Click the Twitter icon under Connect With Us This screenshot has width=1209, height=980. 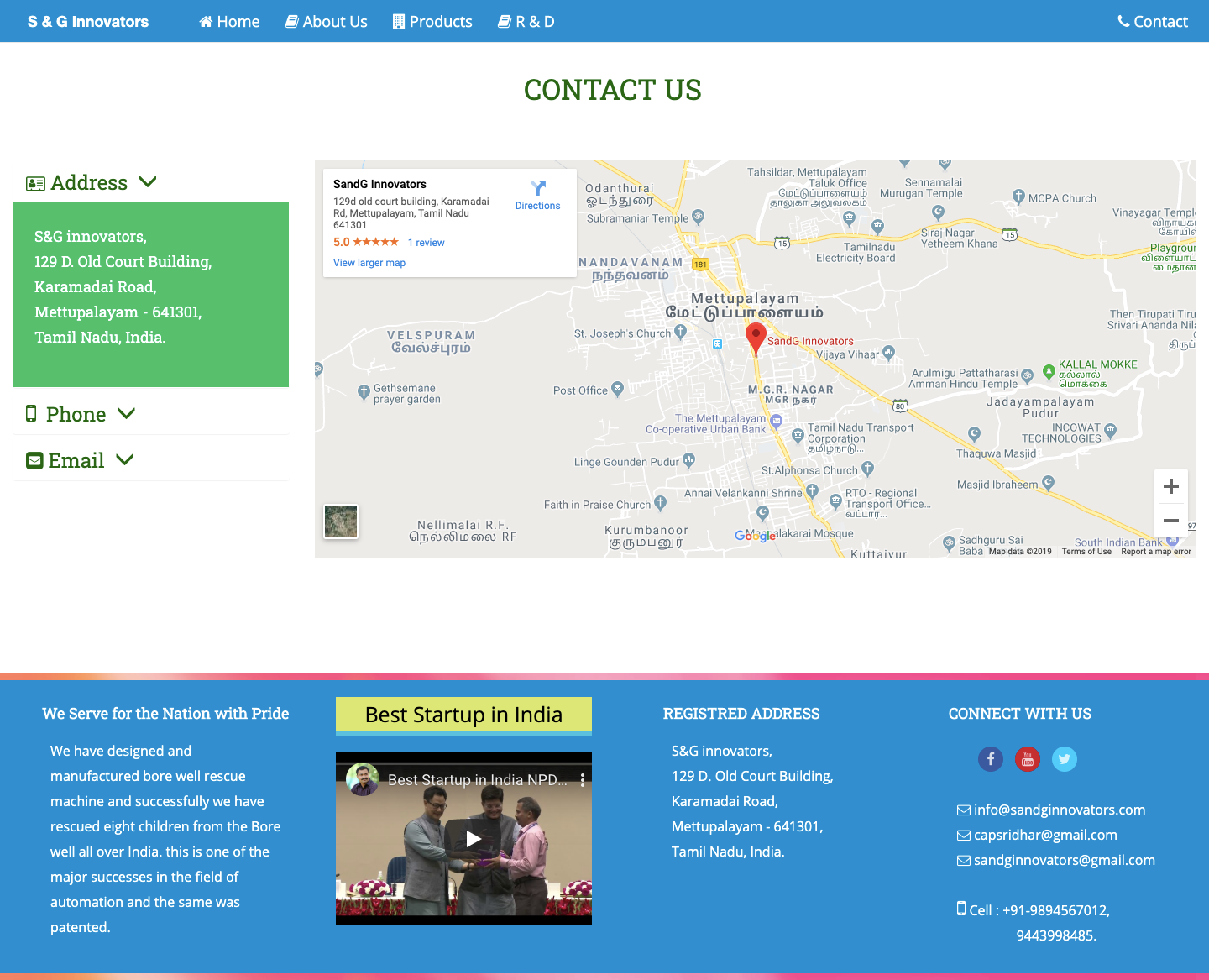(1065, 759)
